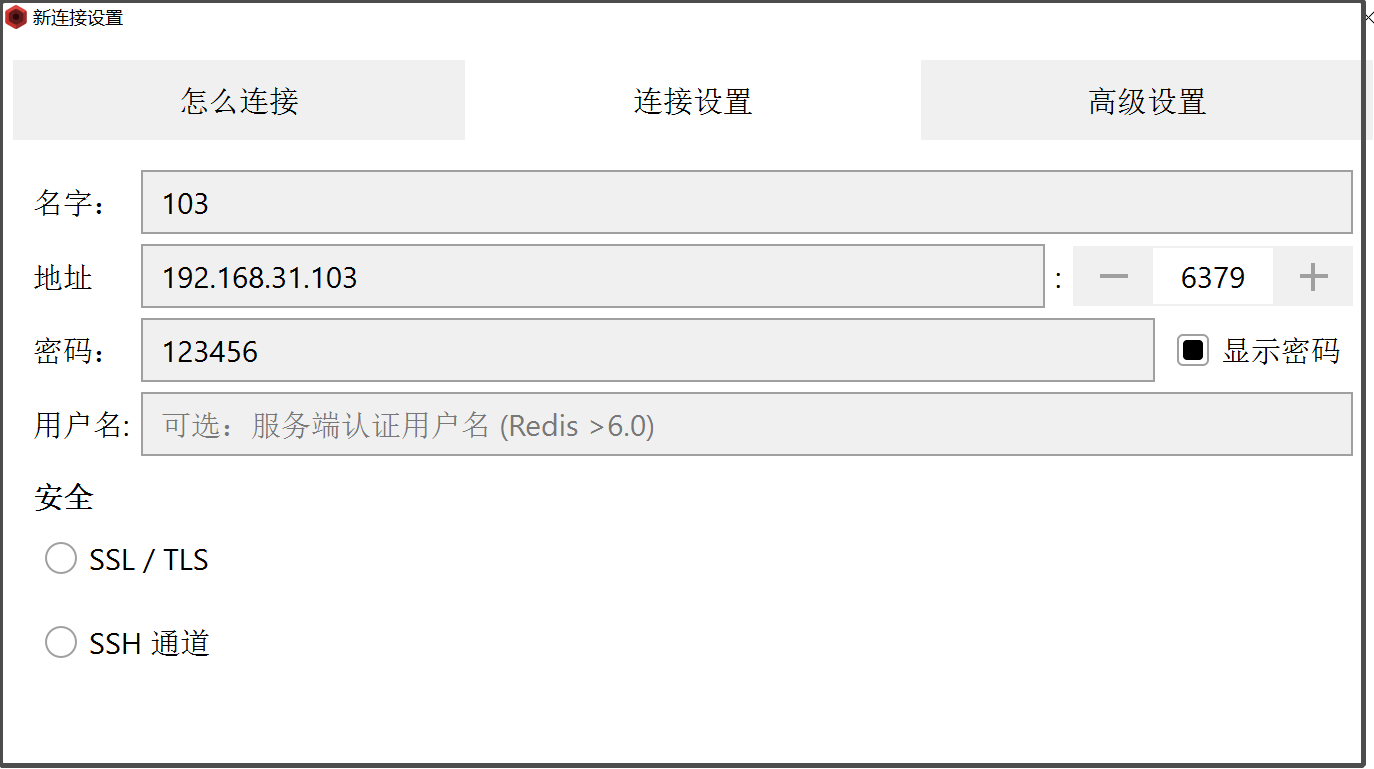The height and width of the screenshot is (769, 1374).
Task: Enable the SSL / TLS option
Action: pos(61,559)
